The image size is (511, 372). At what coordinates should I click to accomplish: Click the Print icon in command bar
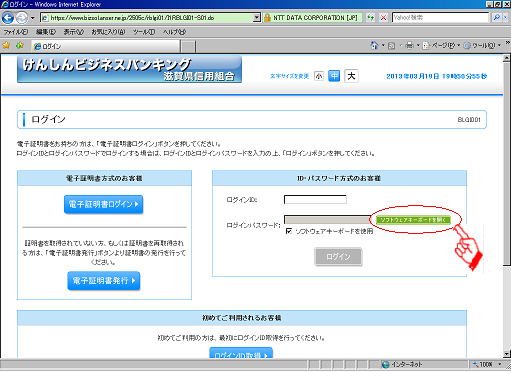point(409,45)
